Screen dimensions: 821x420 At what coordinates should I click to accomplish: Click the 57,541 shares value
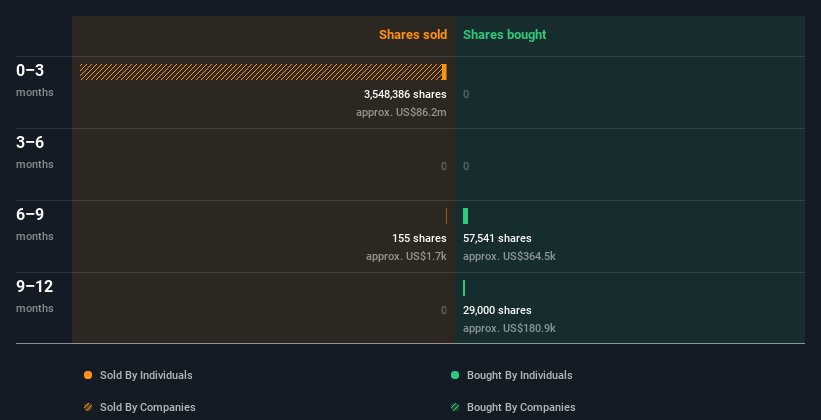pyautogui.click(x=497, y=238)
